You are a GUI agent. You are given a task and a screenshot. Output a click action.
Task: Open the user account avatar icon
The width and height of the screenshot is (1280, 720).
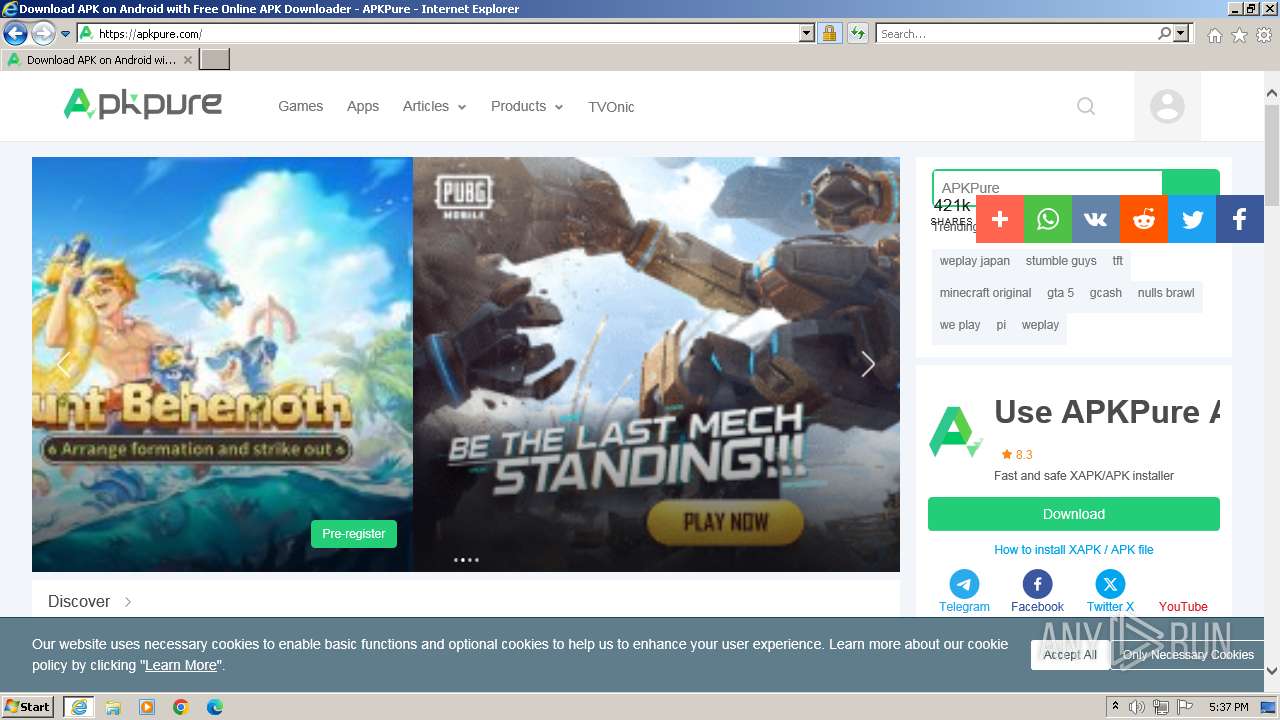pos(1167,106)
